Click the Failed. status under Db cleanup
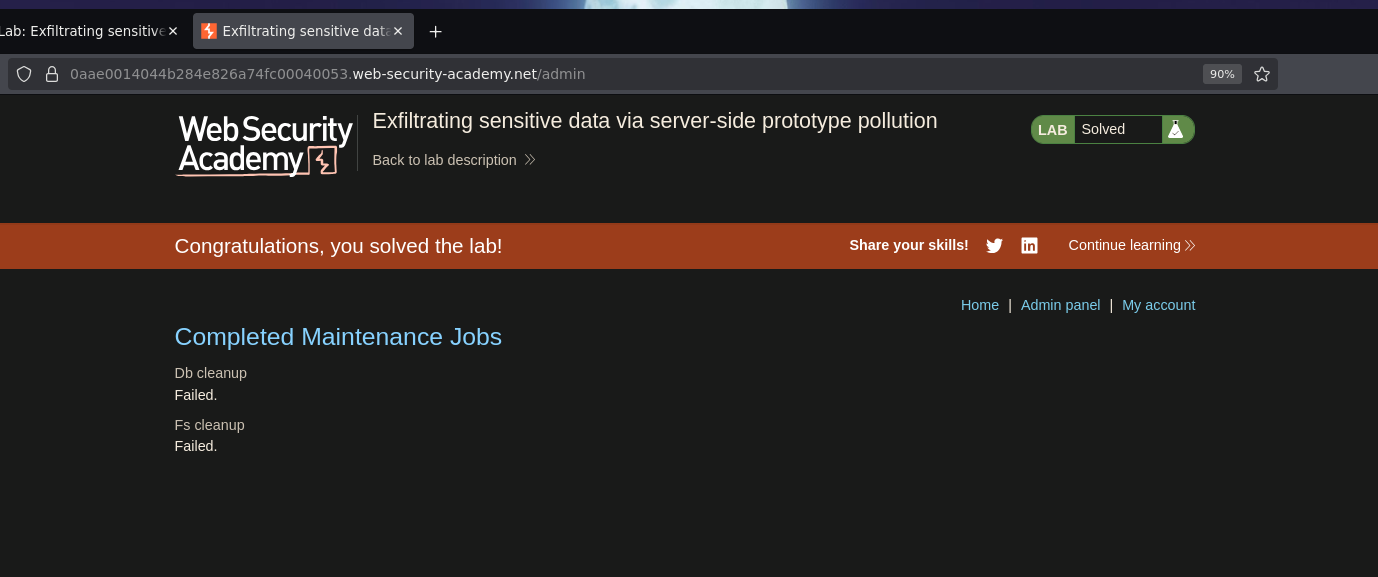Viewport: 1378px width, 577px height. pos(196,395)
